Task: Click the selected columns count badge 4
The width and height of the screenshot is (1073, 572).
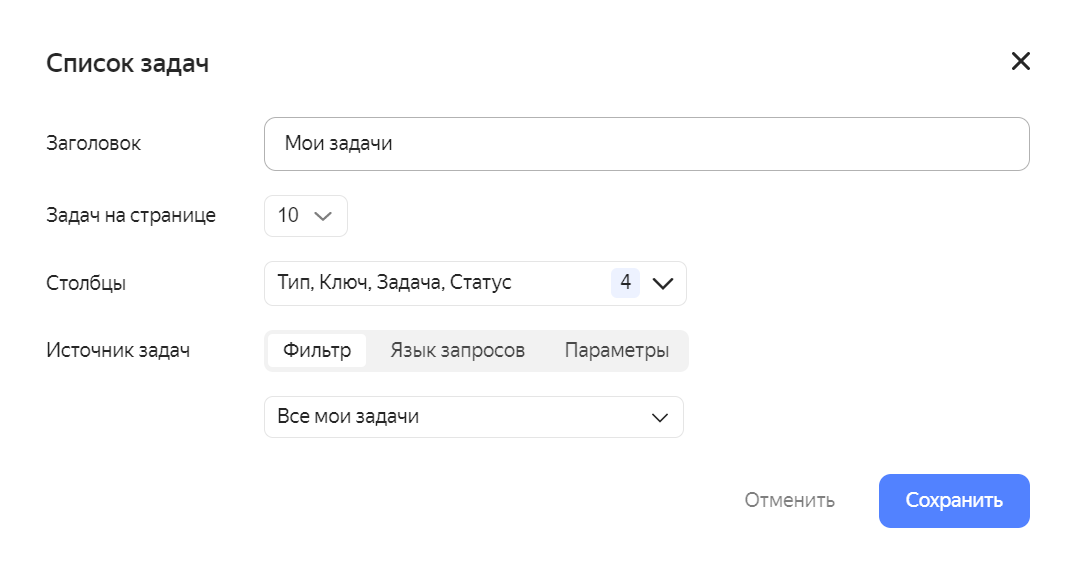Action: [625, 283]
